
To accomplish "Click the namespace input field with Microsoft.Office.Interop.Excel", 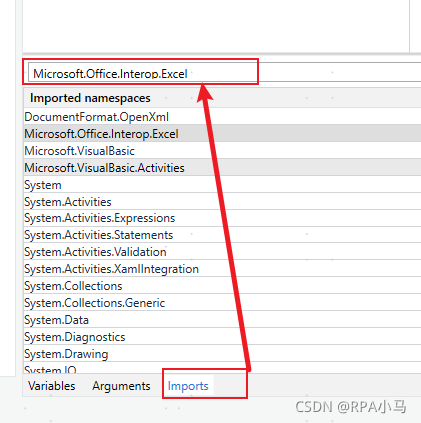I will tap(225, 72).
